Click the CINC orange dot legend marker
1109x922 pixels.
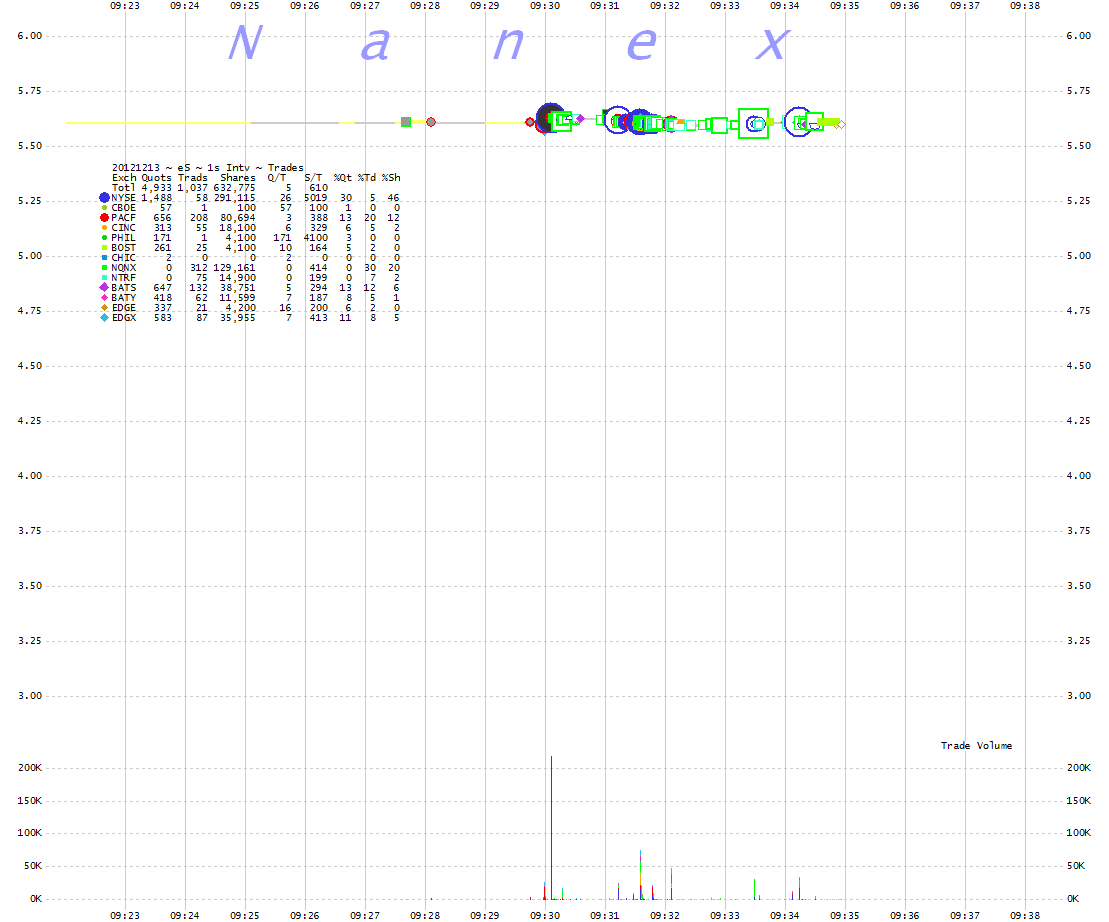(104, 228)
